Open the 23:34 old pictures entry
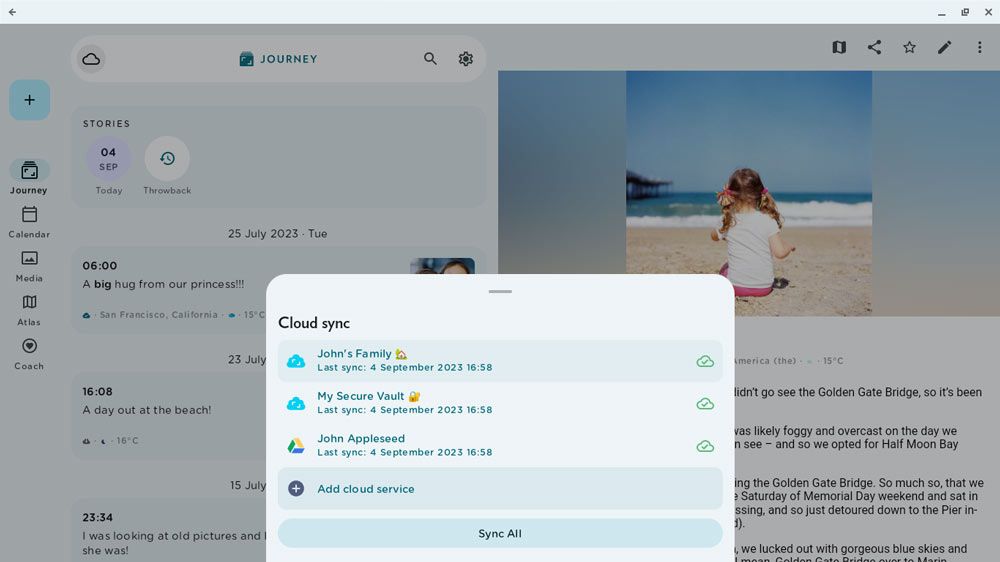Viewport: 1000px width, 562px height. 169,531
